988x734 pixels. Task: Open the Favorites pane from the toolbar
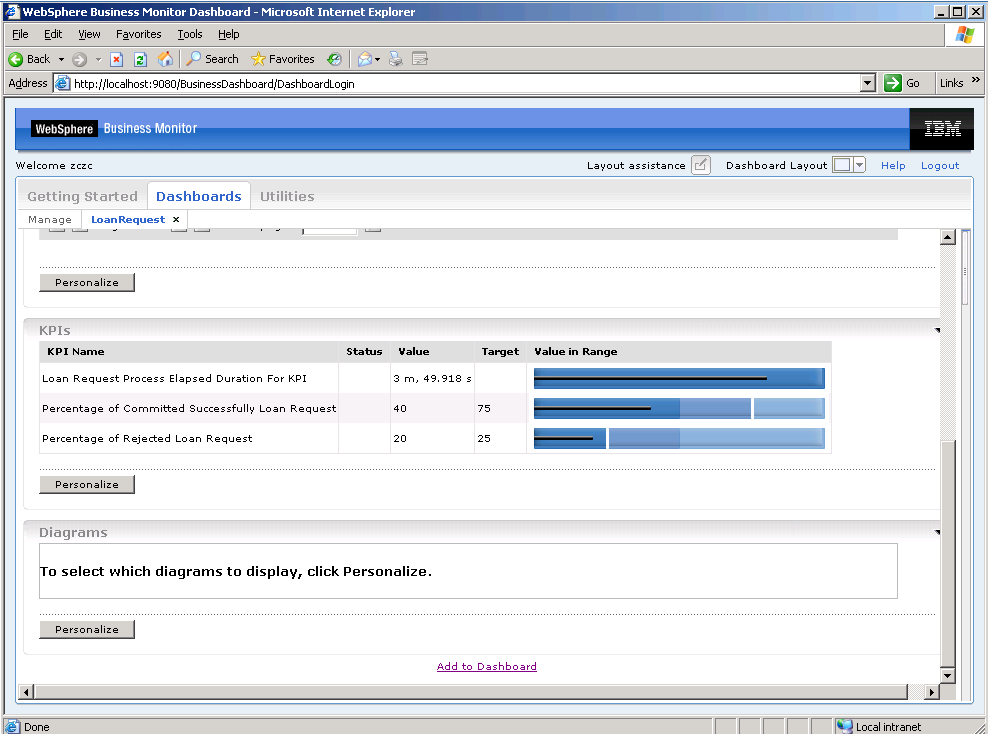coord(283,59)
